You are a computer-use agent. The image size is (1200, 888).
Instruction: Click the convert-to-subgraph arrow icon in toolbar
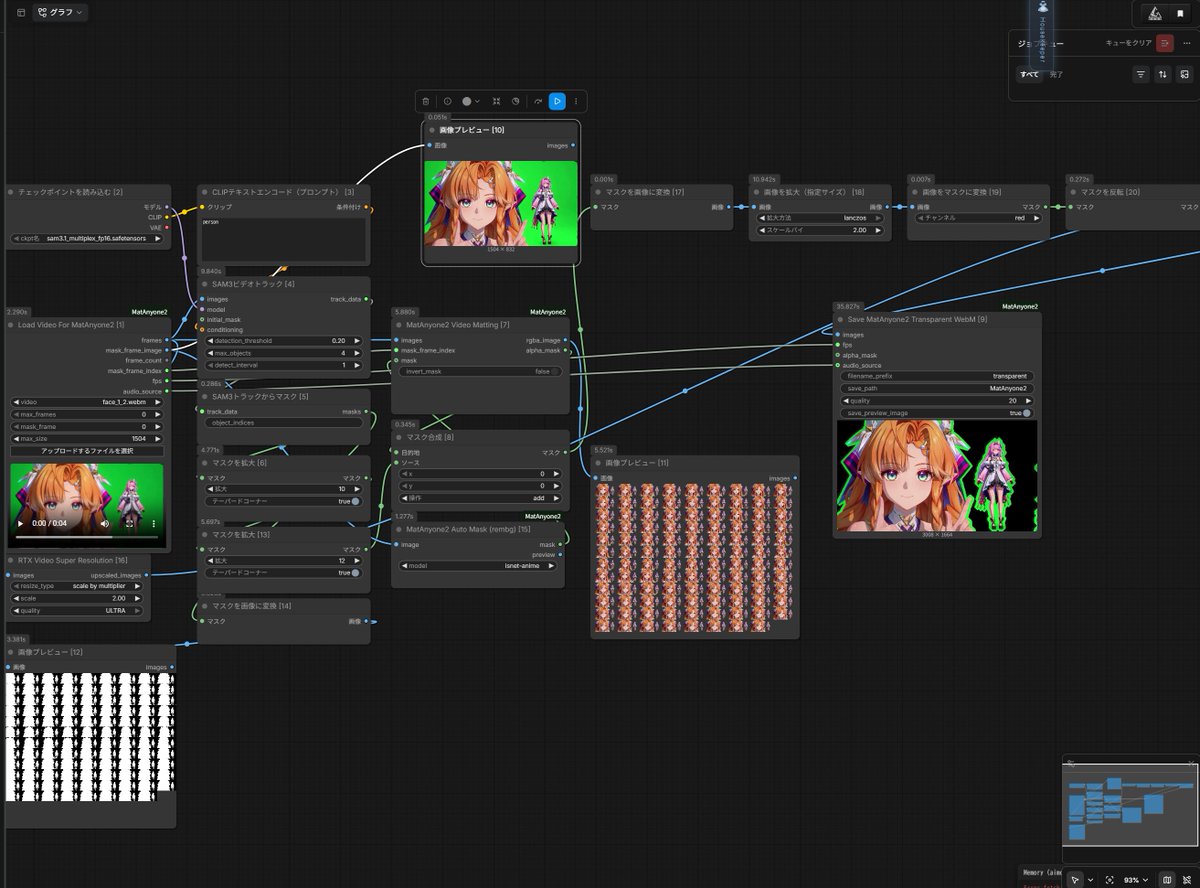coord(538,101)
